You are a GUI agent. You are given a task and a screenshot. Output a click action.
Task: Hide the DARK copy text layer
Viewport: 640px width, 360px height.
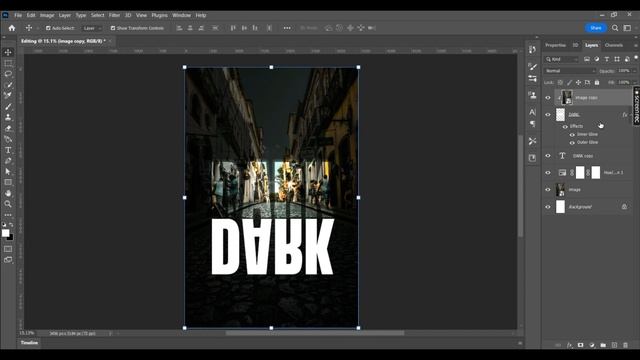click(x=548, y=156)
